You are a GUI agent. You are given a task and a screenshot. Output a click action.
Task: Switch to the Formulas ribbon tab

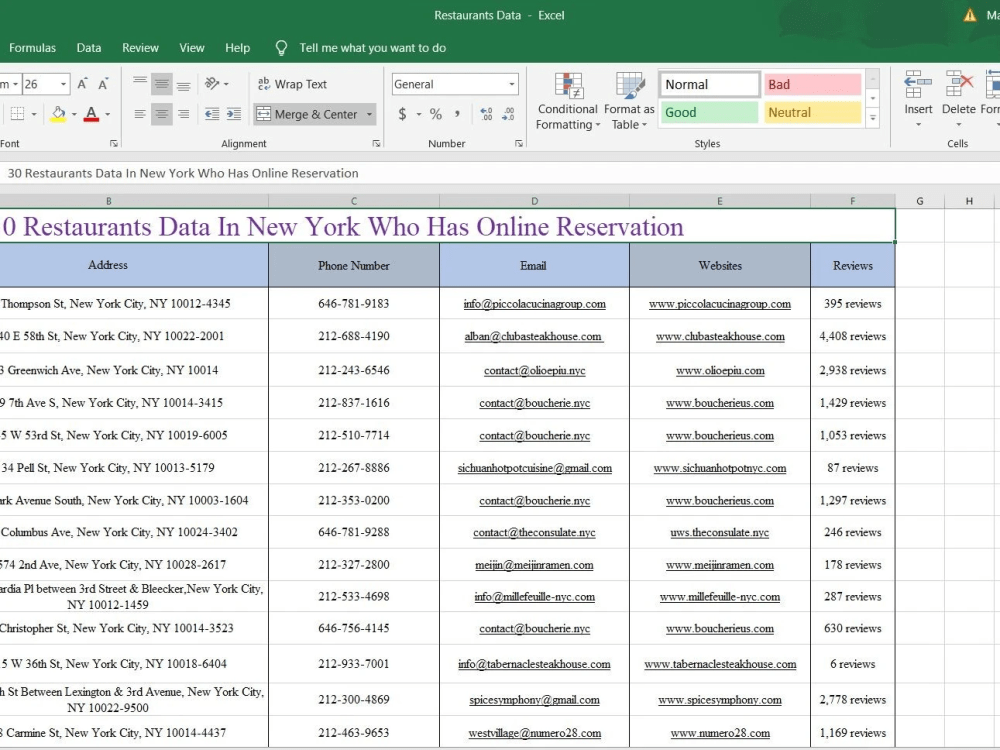(x=33, y=47)
